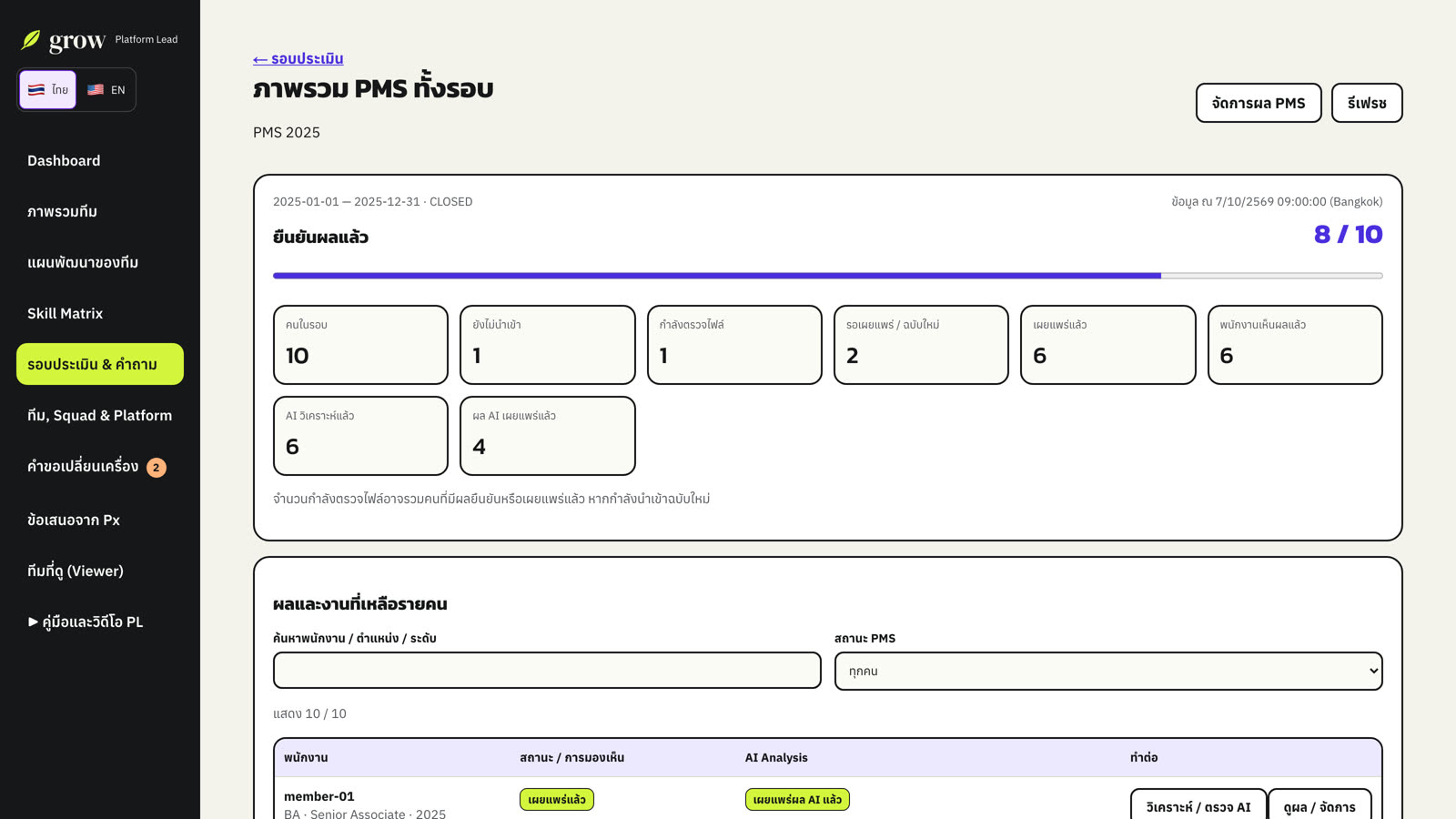
Task: Open the สถานะ PMS dropdown
Action: tap(1108, 671)
